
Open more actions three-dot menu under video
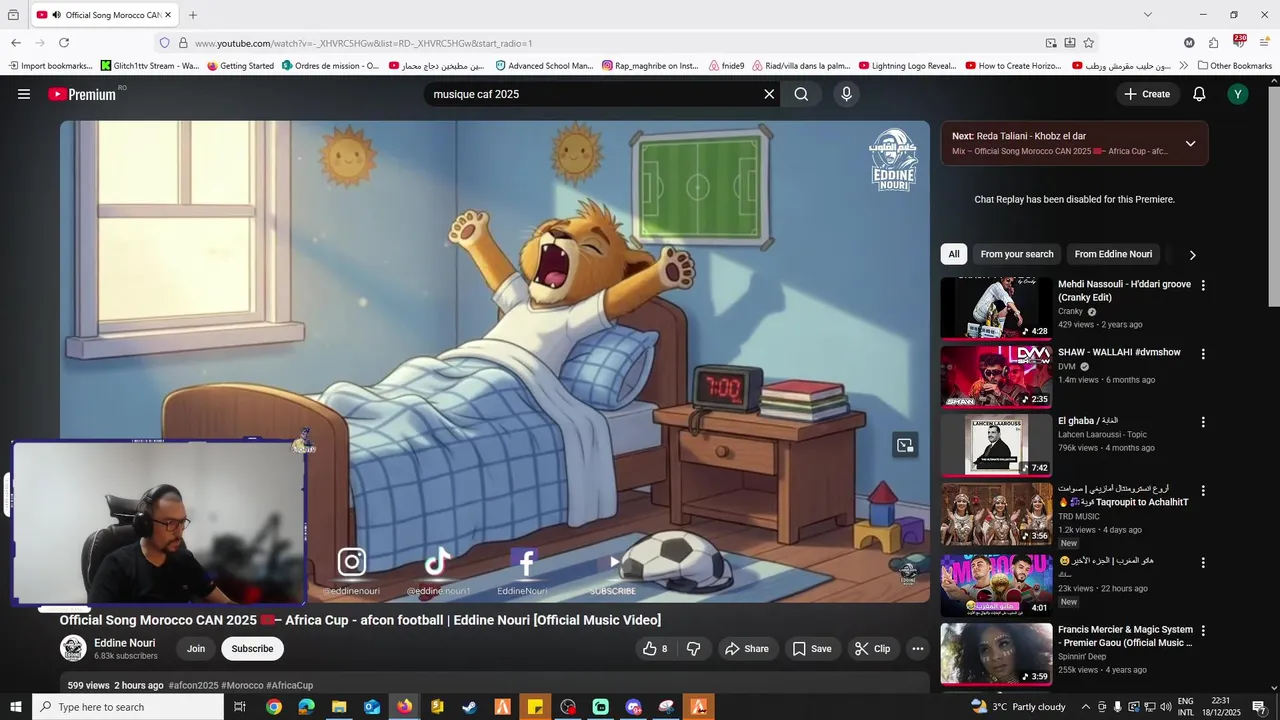pyautogui.click(x=917, y=649)
